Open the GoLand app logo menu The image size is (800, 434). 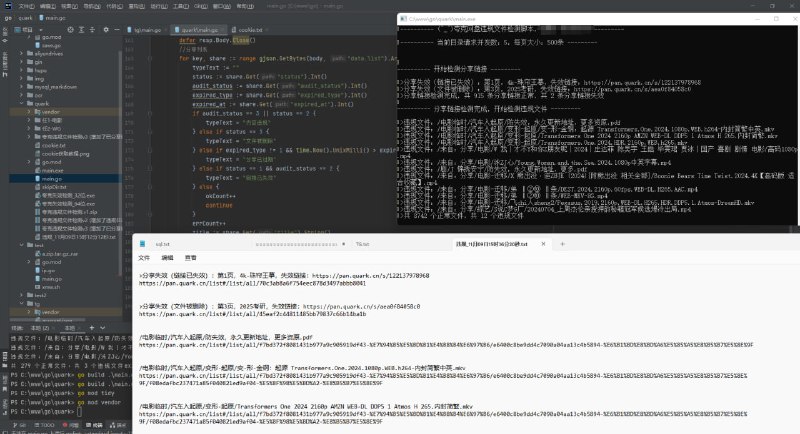pos(7,6)
